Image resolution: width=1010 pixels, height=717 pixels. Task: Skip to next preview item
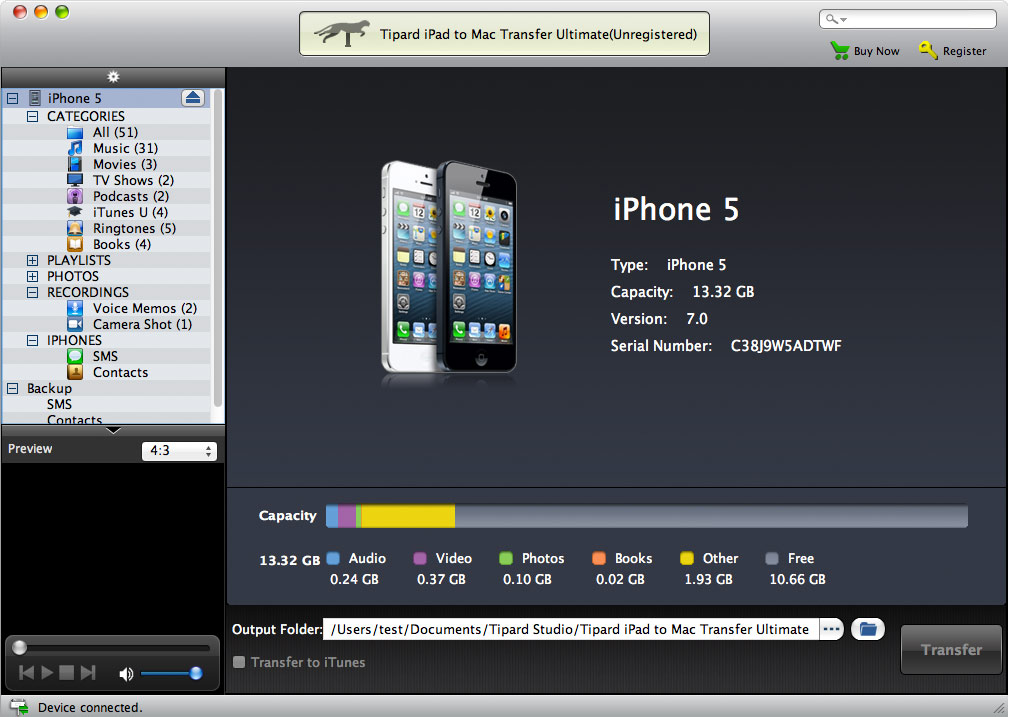point(88,673)
